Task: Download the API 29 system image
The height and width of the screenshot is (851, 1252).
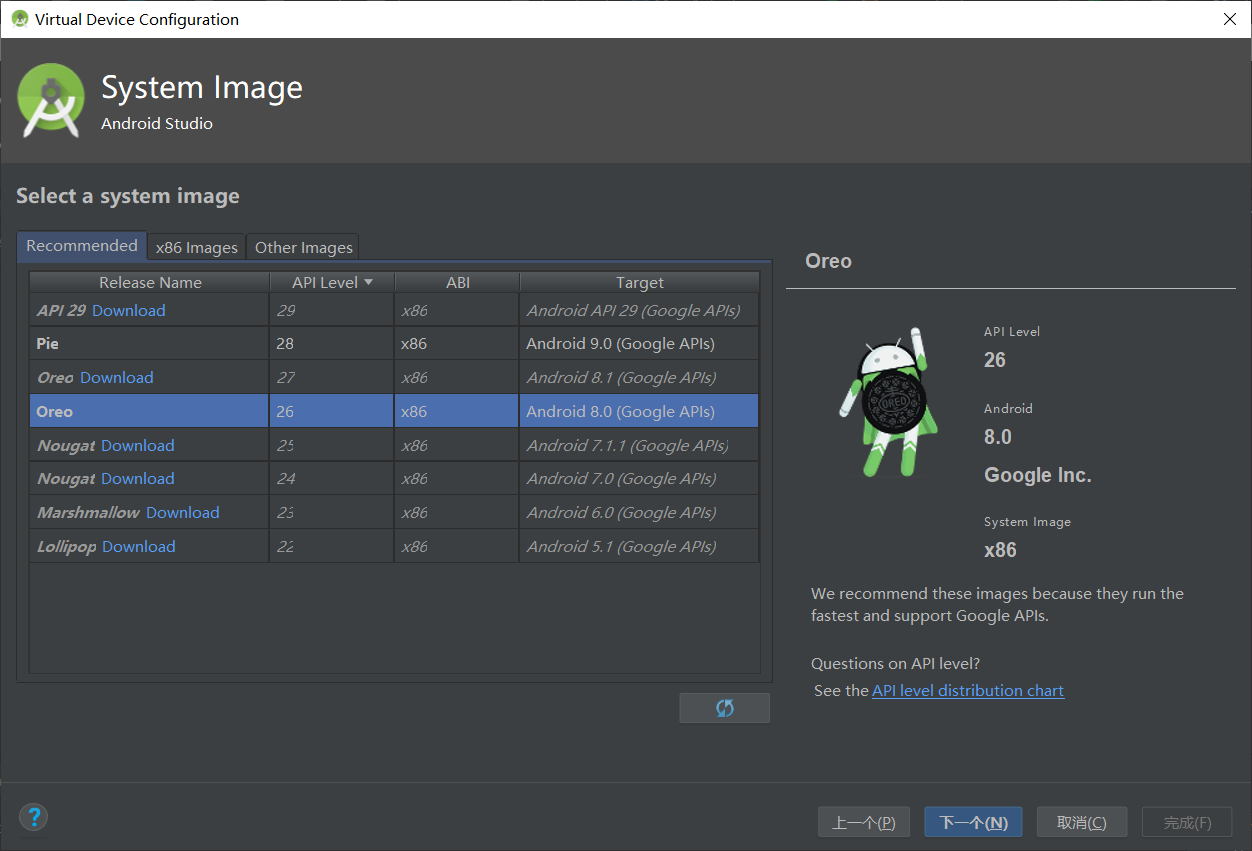Action: coord(129,310)
